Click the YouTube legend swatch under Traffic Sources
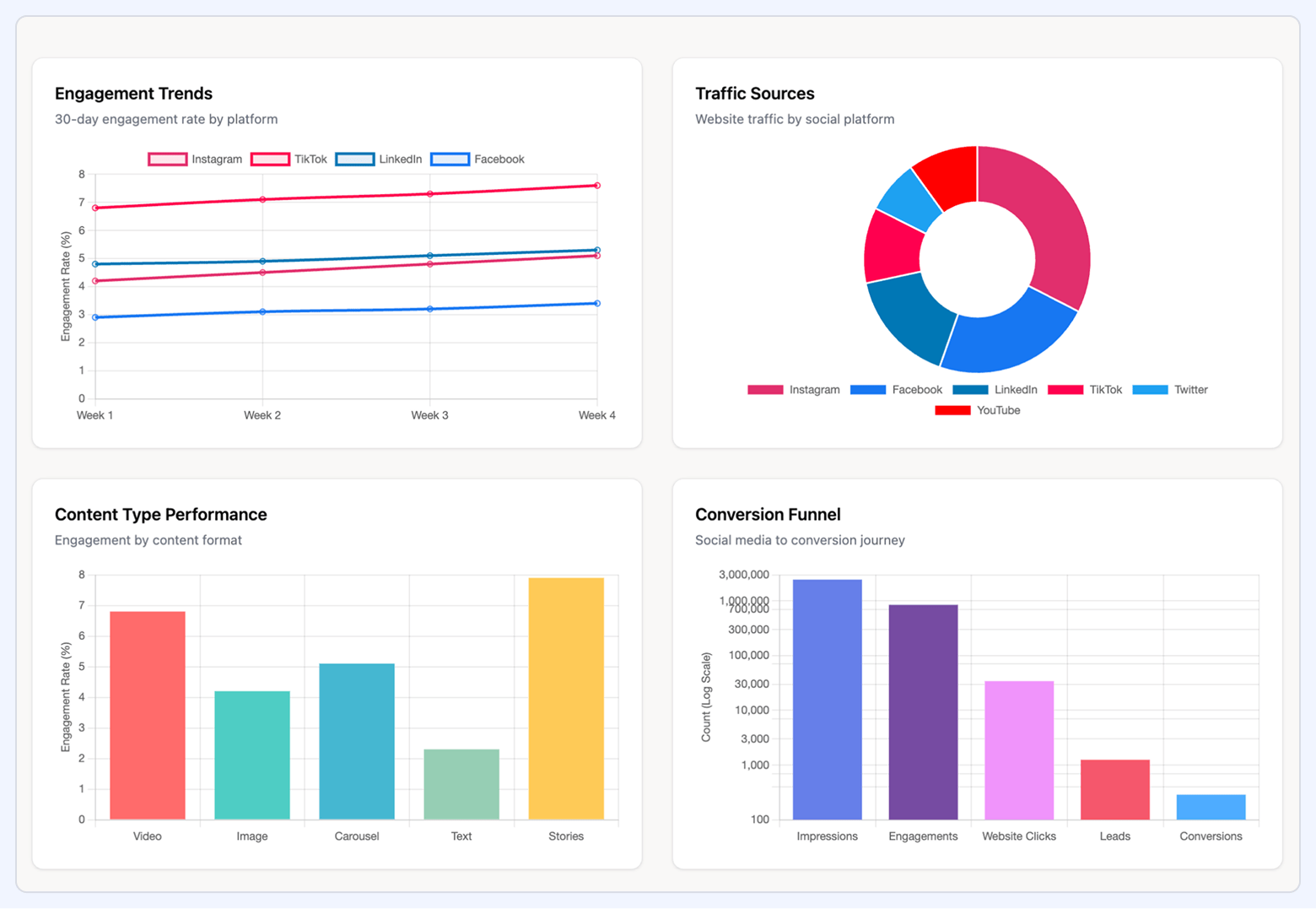This screenshot has width=1316, height=909. 953,410
